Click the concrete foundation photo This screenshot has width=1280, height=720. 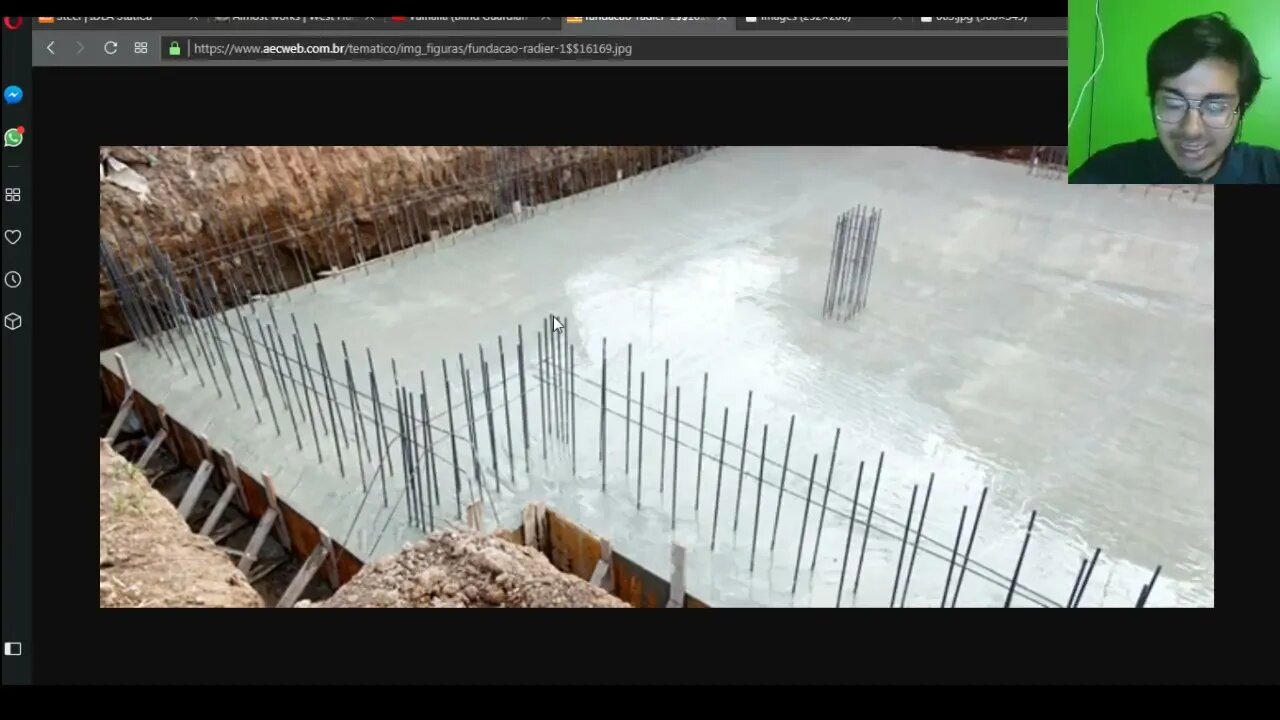tap(656, 377)
